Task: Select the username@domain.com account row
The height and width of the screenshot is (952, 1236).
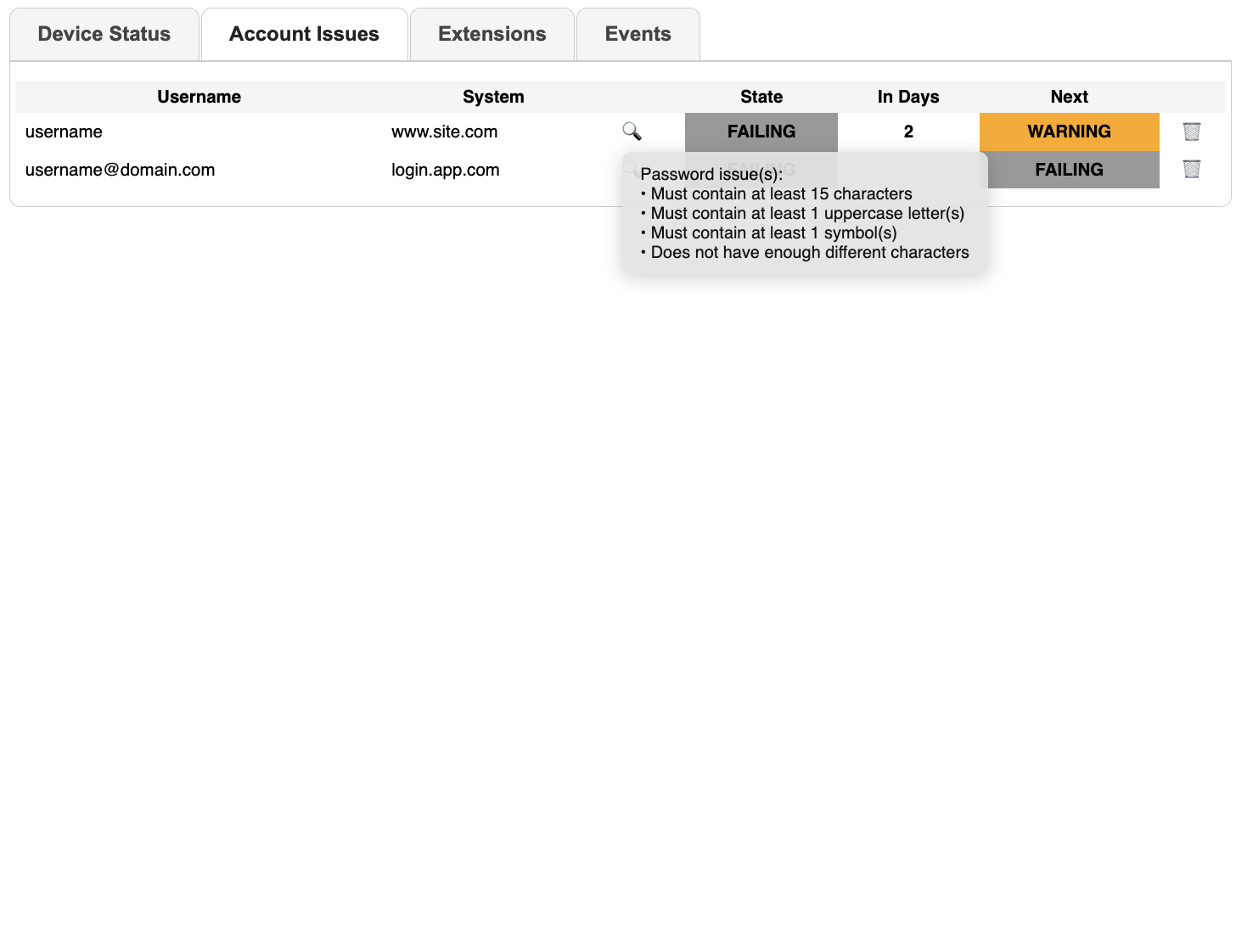Action: [x=120, y=169]
